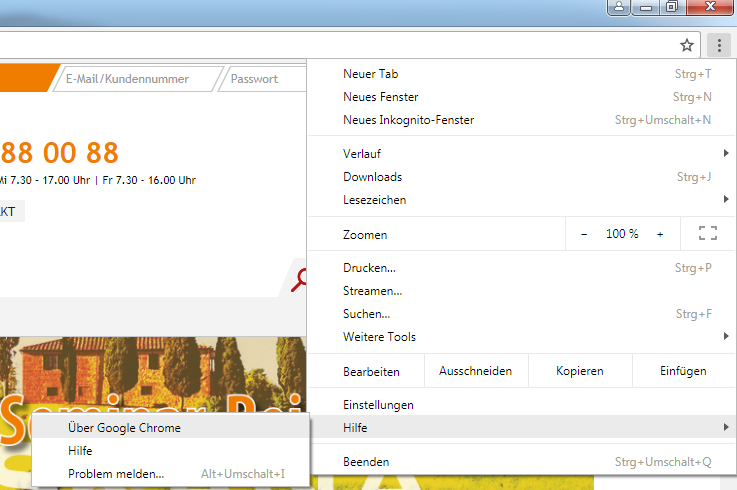Click the Einfügen button

pyautogui.click(x=683, y=371)
